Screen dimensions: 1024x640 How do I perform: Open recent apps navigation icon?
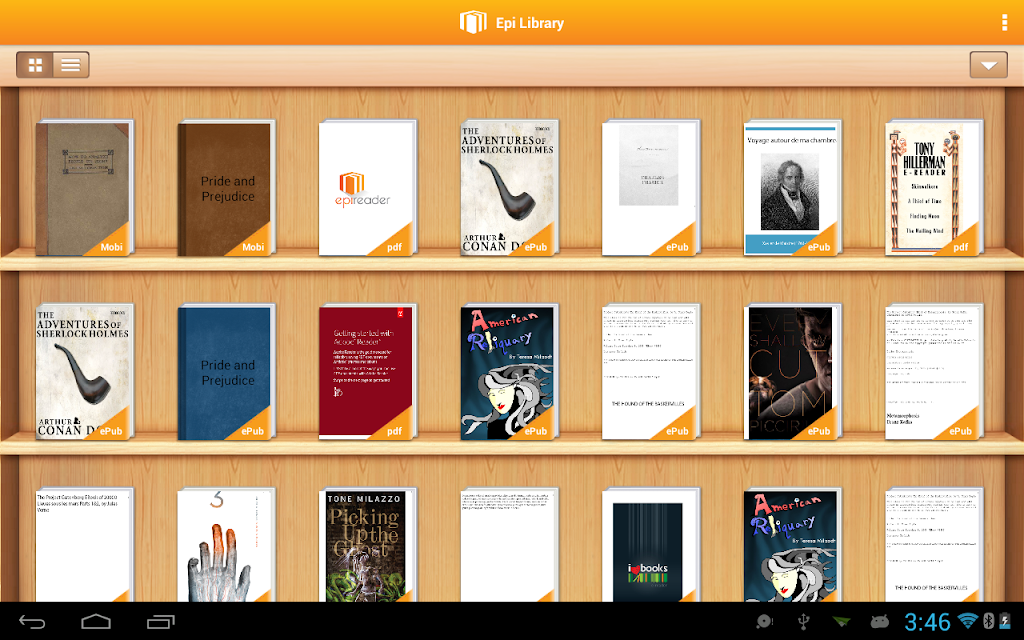coord(161,621)
